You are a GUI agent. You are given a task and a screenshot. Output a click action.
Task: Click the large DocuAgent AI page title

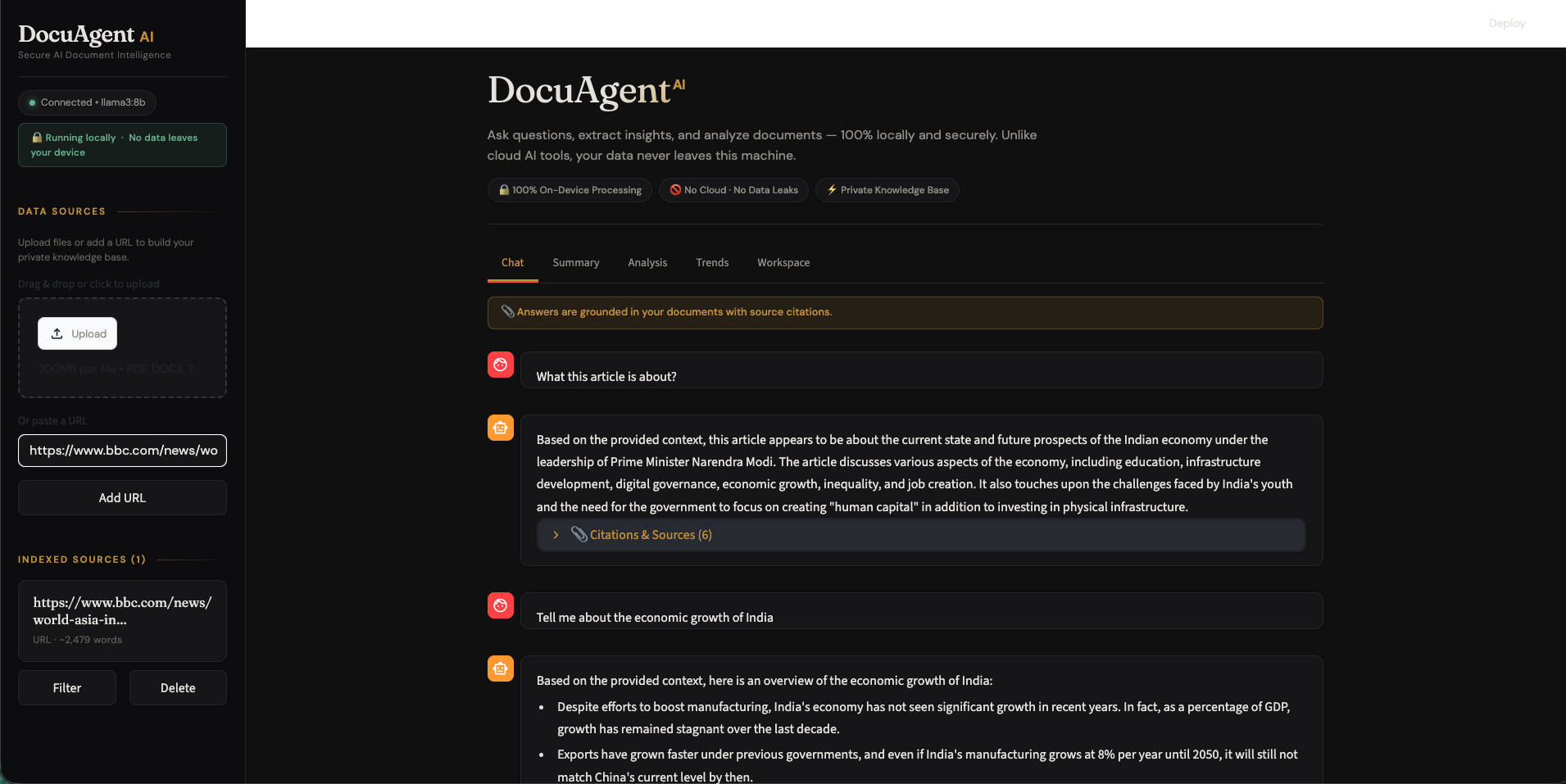pyautogui.click(x=586, y=90)
